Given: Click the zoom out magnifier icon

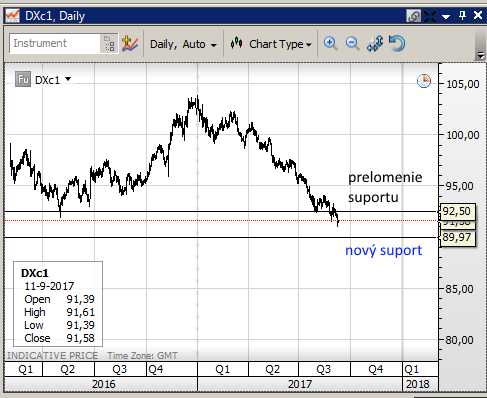Looking at the screenshot, I should [352, 44].
